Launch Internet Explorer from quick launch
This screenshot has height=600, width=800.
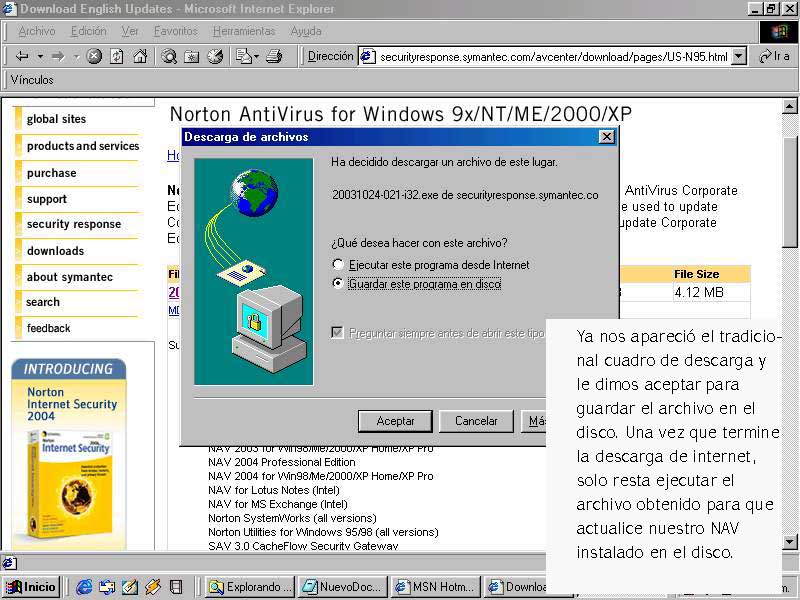coord(84,587)
